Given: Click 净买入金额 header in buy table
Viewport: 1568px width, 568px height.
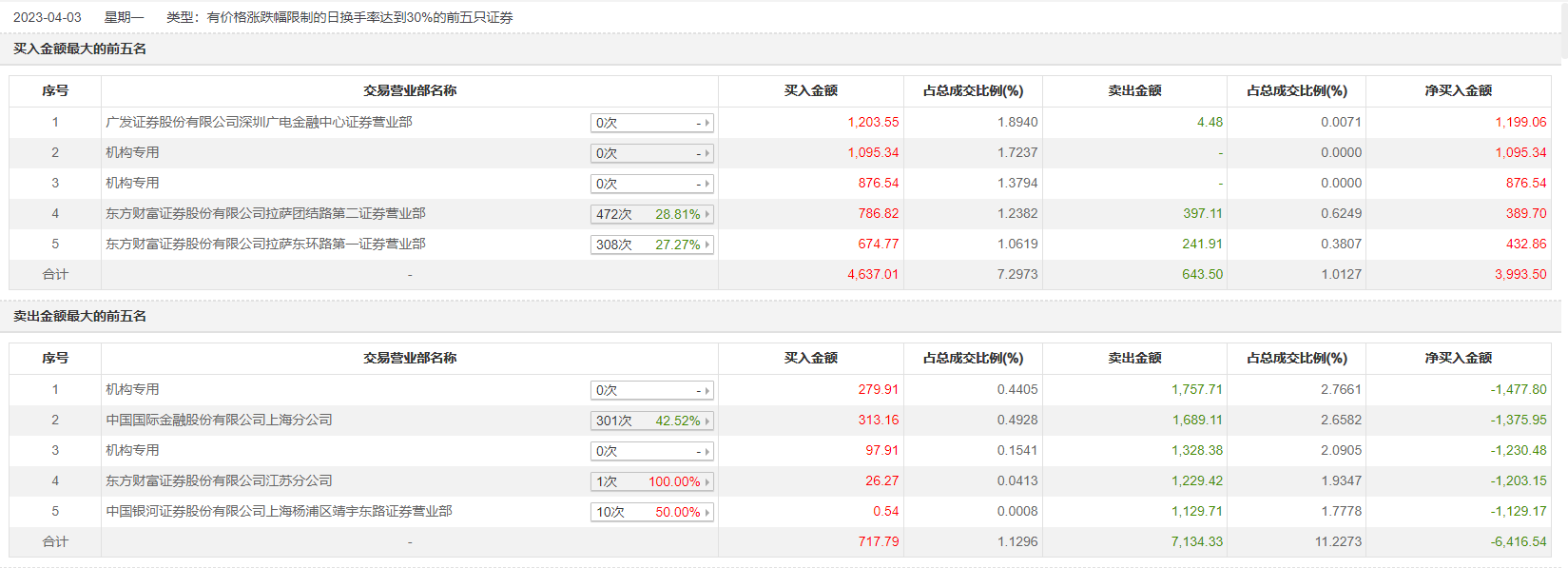Looking at the screenshot, I should click(x=1458, y=90).
